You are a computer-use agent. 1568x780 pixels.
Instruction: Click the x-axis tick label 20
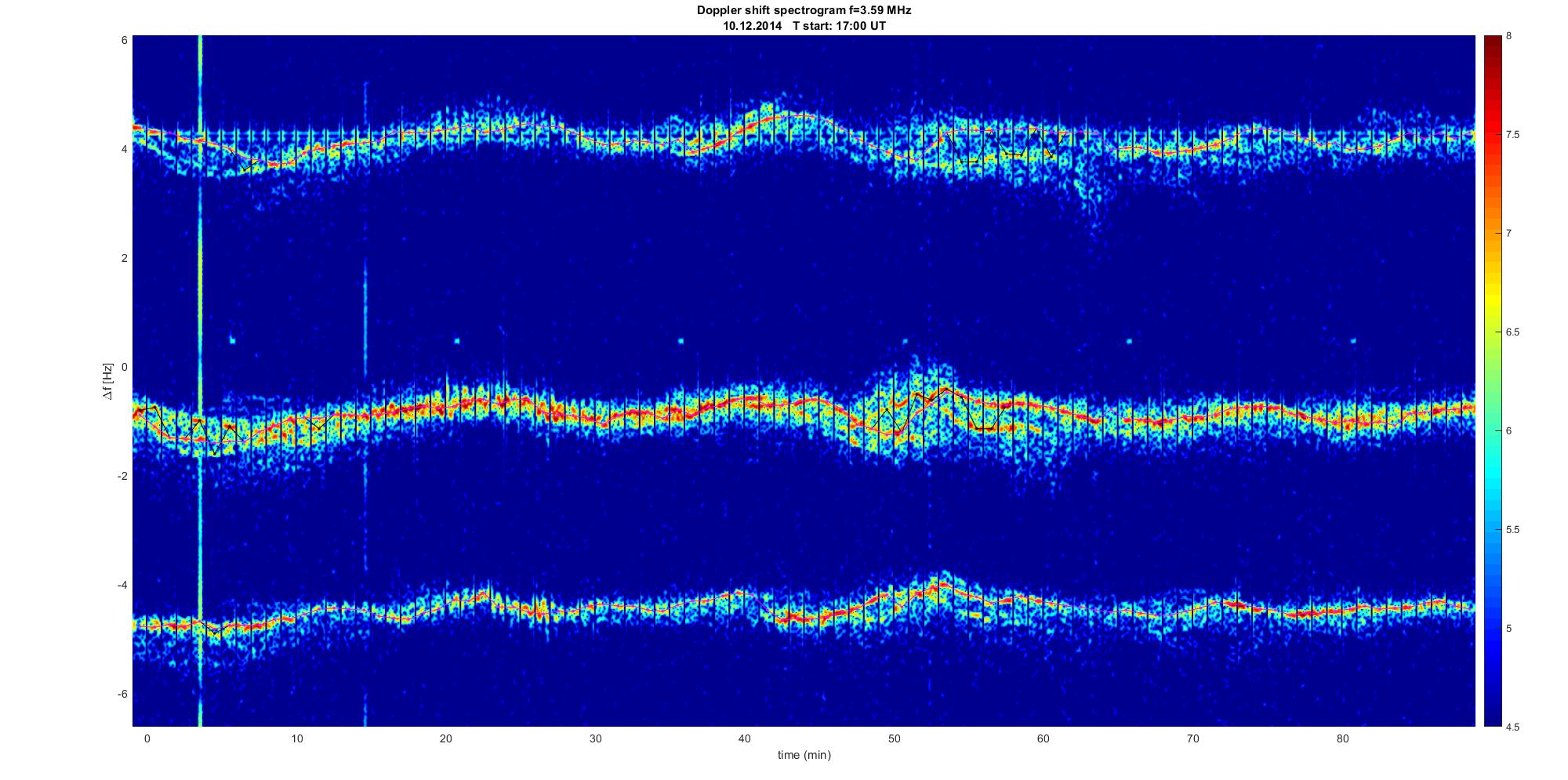445,738
